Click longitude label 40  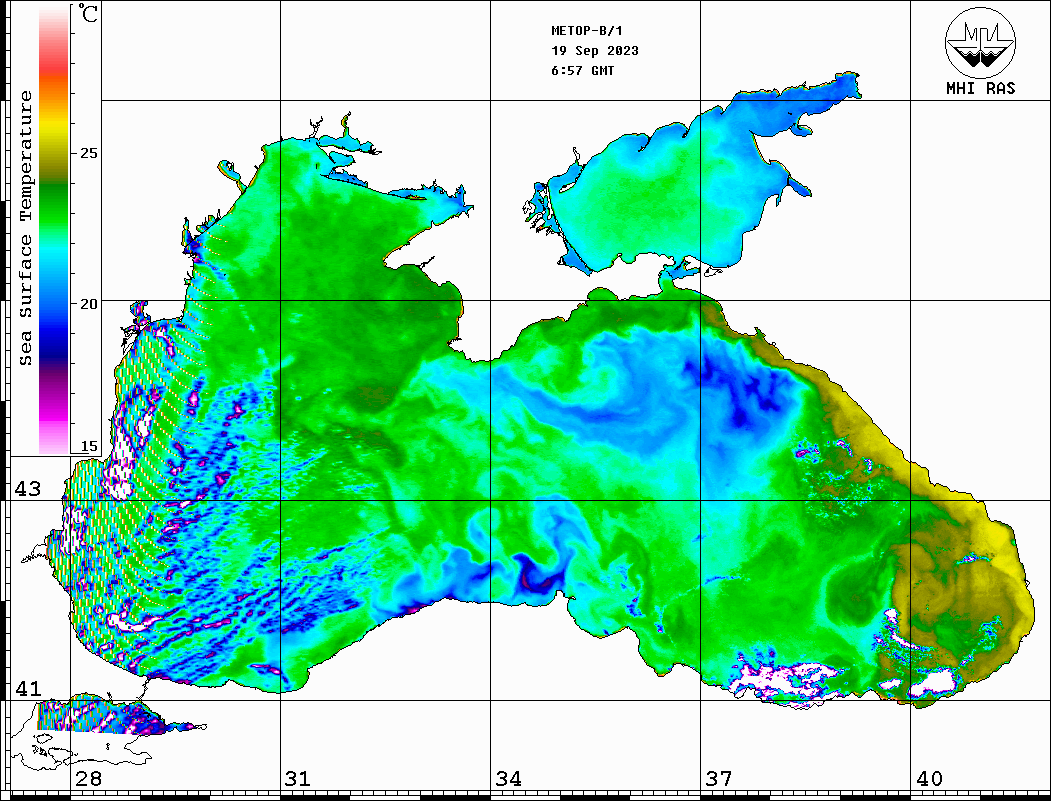tap(929, 778)
